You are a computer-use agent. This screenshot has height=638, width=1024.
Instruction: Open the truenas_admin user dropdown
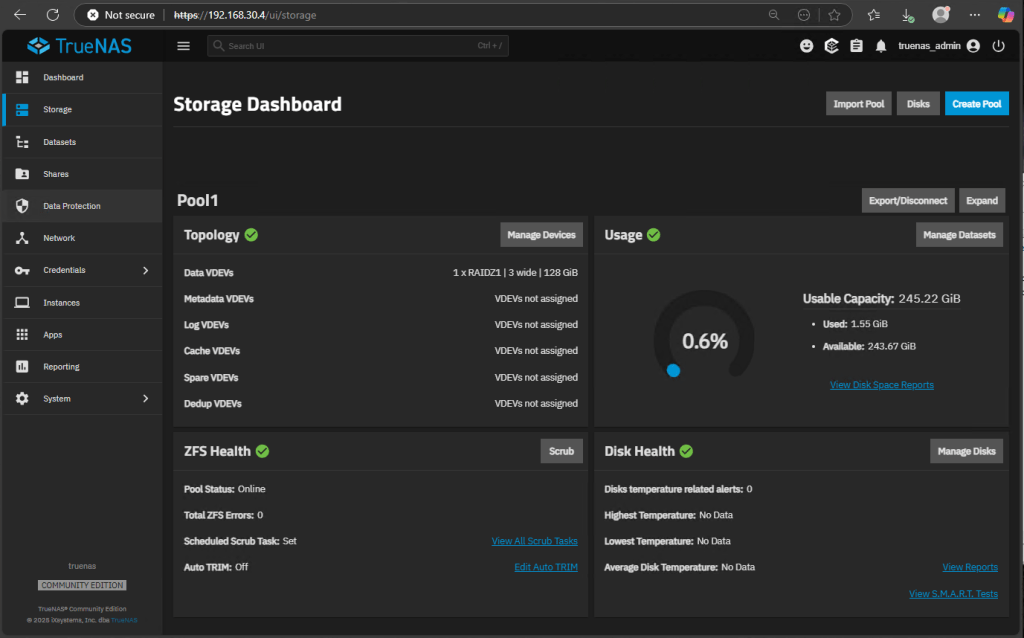pyautogui.click(x=938, y=46)
